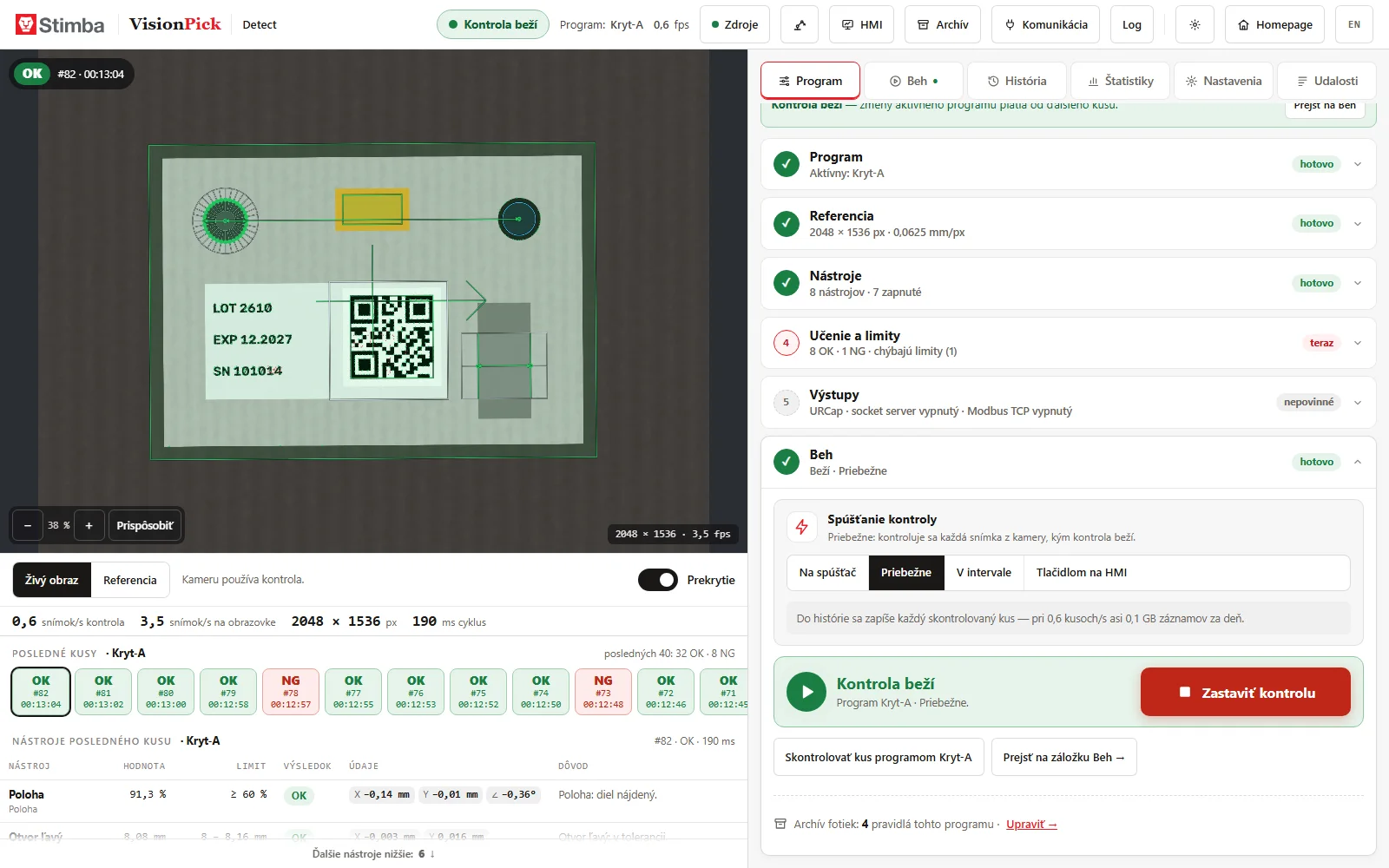Open the Archív section

(943, 24)
